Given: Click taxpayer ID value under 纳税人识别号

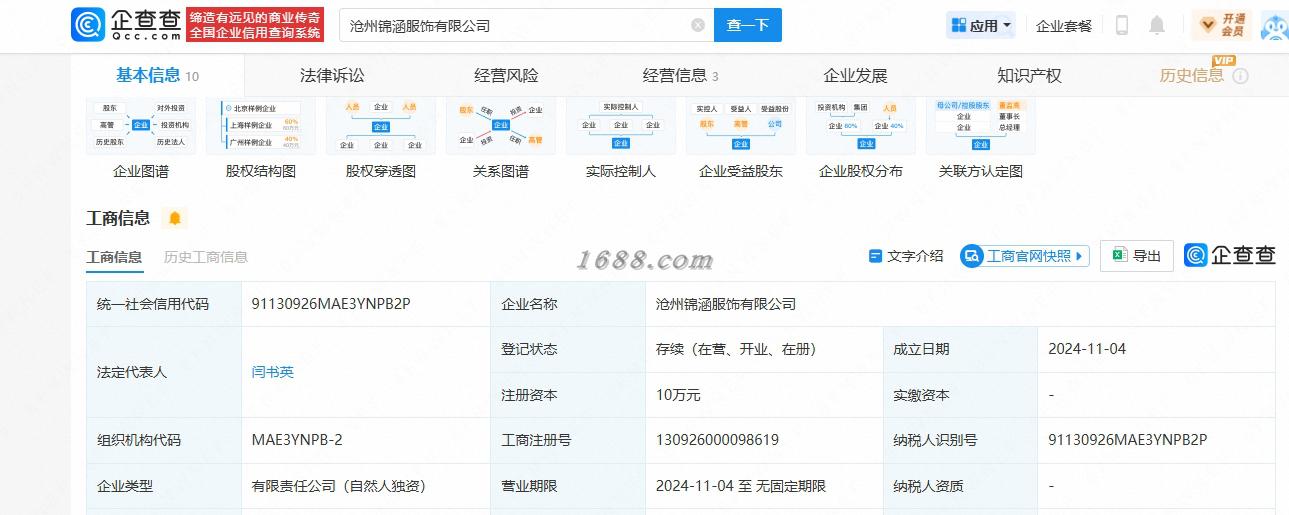Looking at the screenshot, I should (1128, 440).
